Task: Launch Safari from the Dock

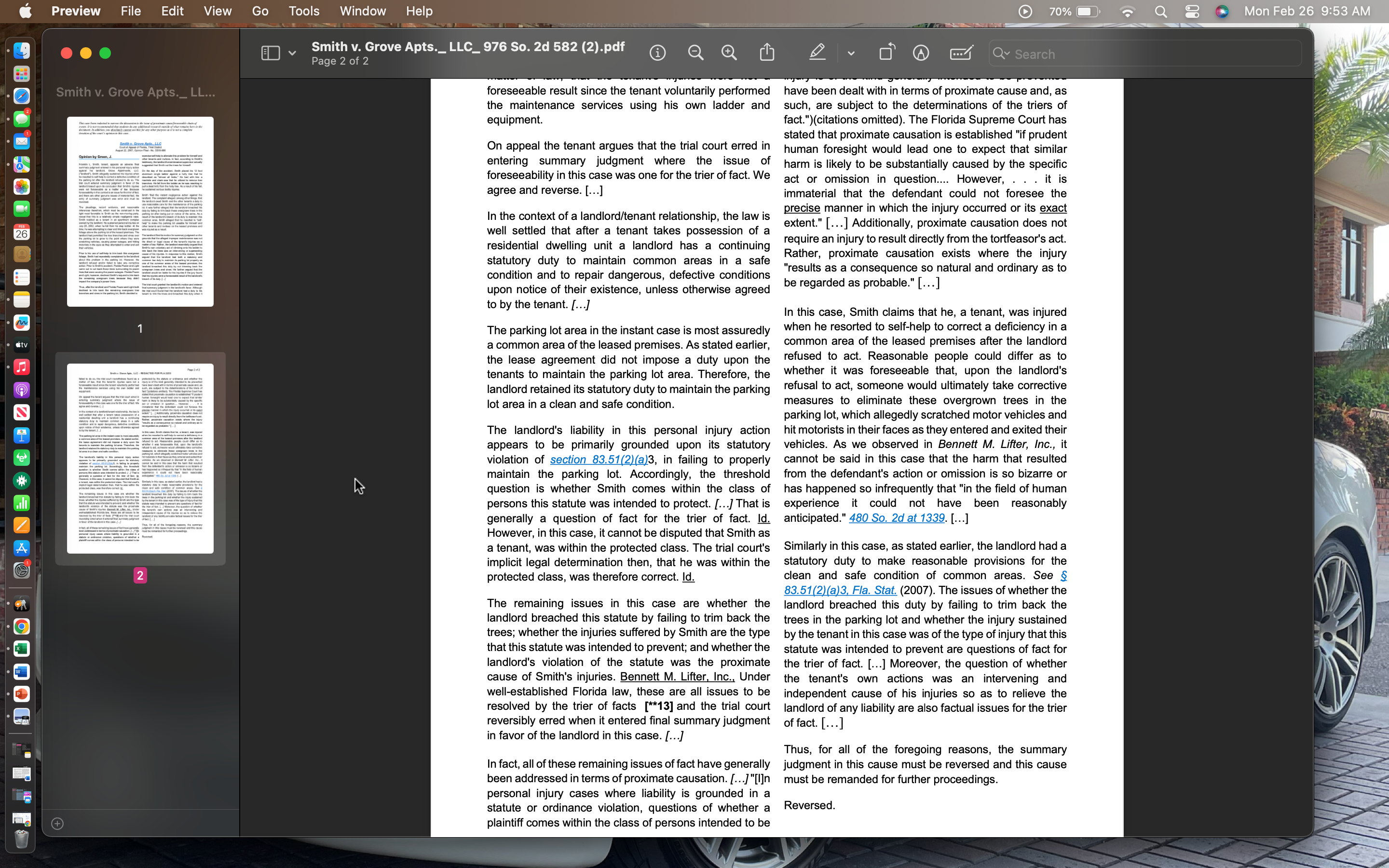Action: [22, 96]
